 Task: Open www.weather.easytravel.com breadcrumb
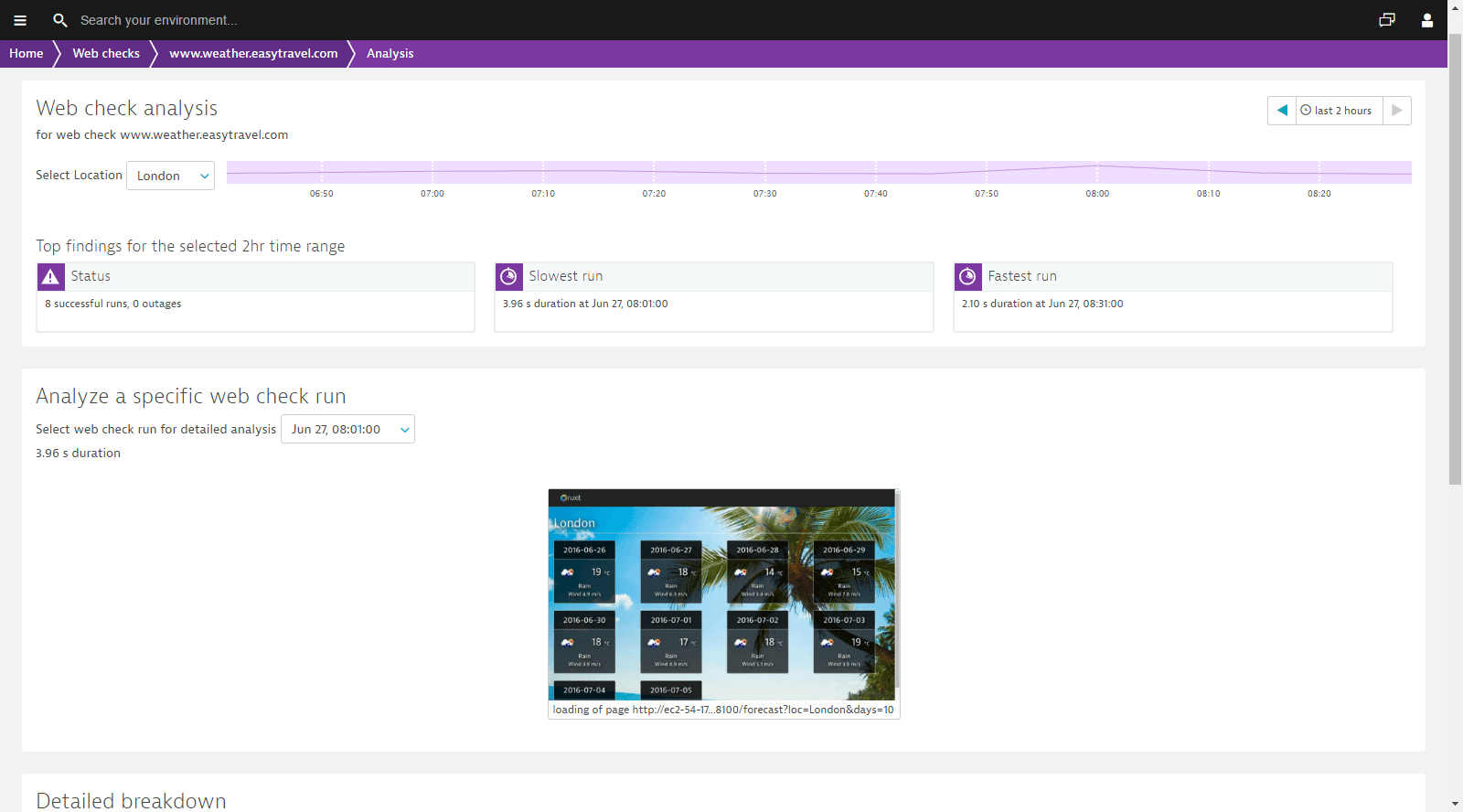[x=253, y=54]
